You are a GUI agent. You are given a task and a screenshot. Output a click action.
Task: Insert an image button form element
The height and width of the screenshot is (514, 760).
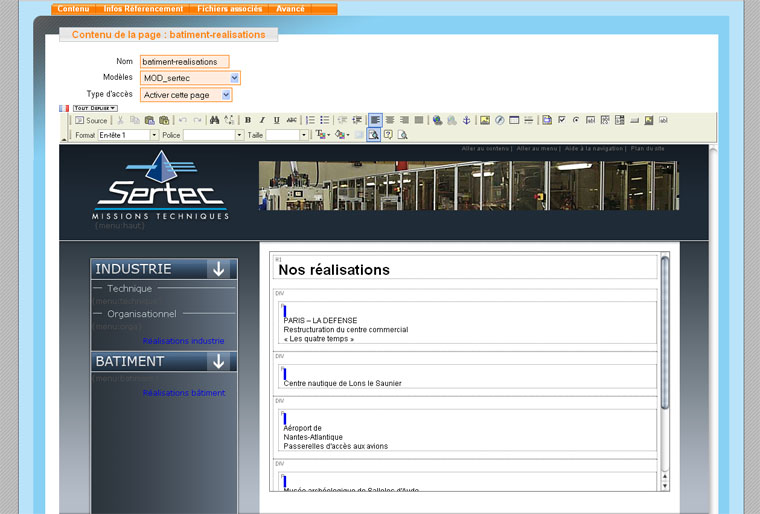pos(649,120)
